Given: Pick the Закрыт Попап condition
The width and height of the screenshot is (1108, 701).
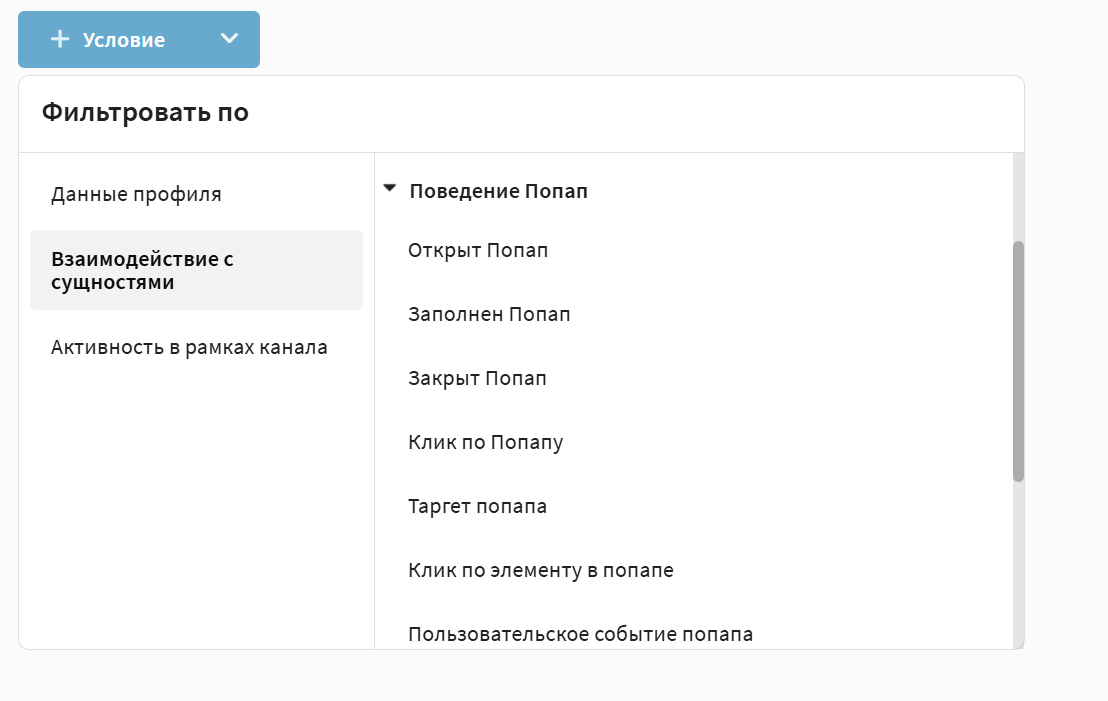Looking at the screenshot, I should (x=477, y=378).
